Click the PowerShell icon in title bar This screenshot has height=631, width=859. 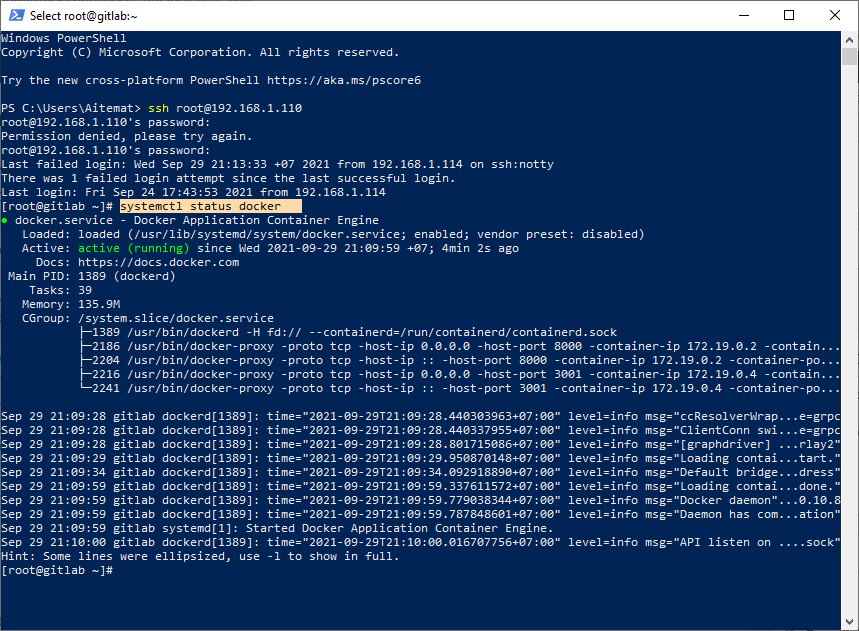[x=15, y=15]
